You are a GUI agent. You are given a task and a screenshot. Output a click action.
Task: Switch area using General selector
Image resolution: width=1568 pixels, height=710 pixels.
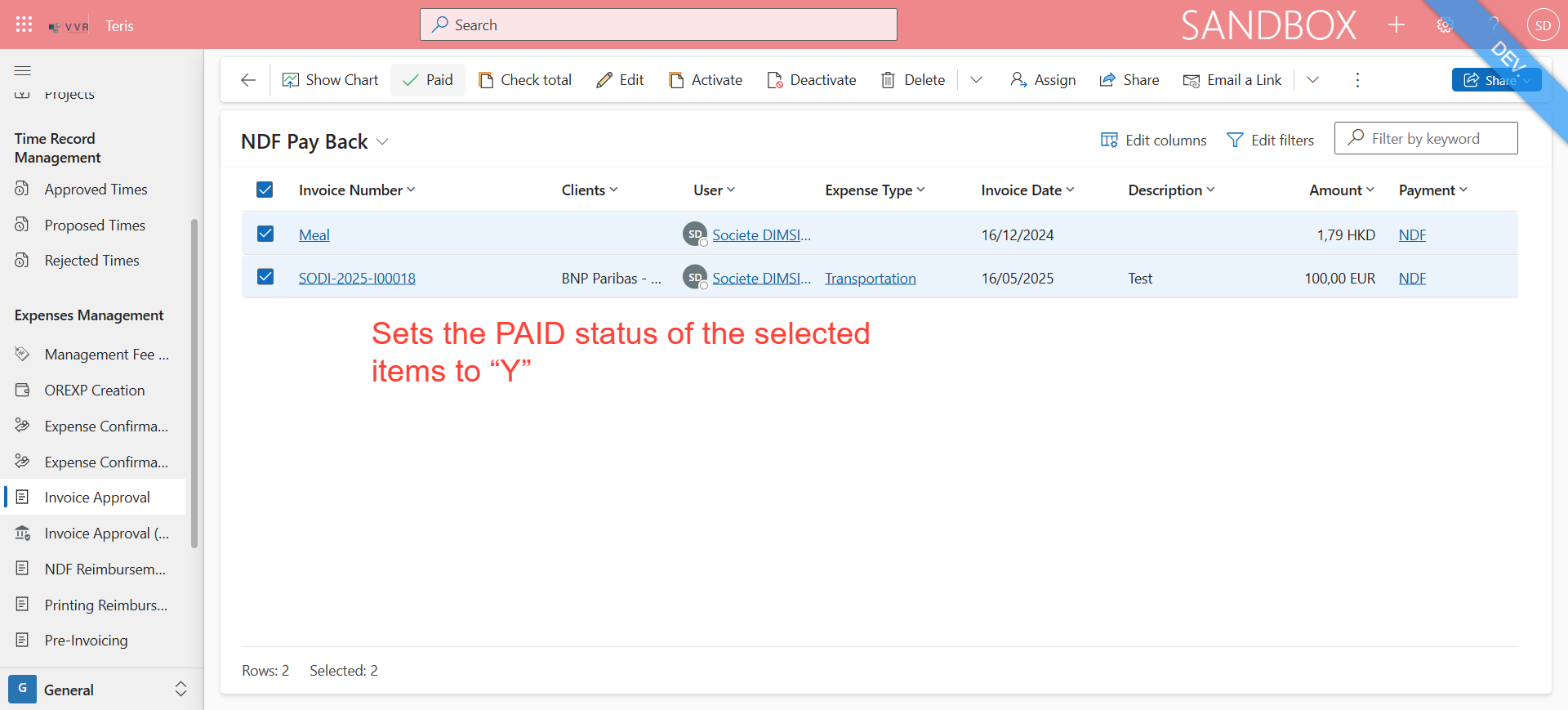coord(100,690)
